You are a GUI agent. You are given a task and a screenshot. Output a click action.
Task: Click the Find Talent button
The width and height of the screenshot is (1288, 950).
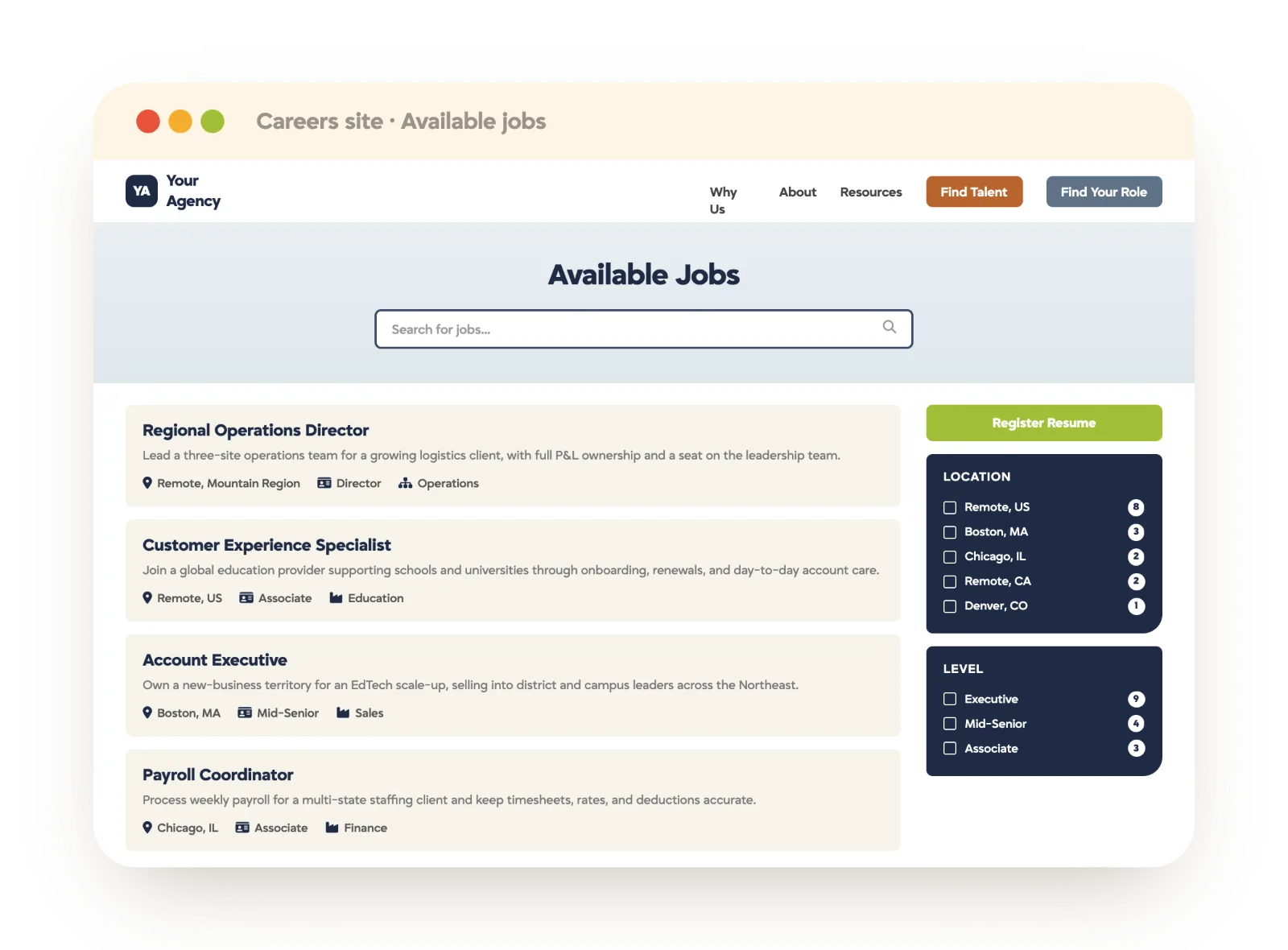click(x=974, y=192)
